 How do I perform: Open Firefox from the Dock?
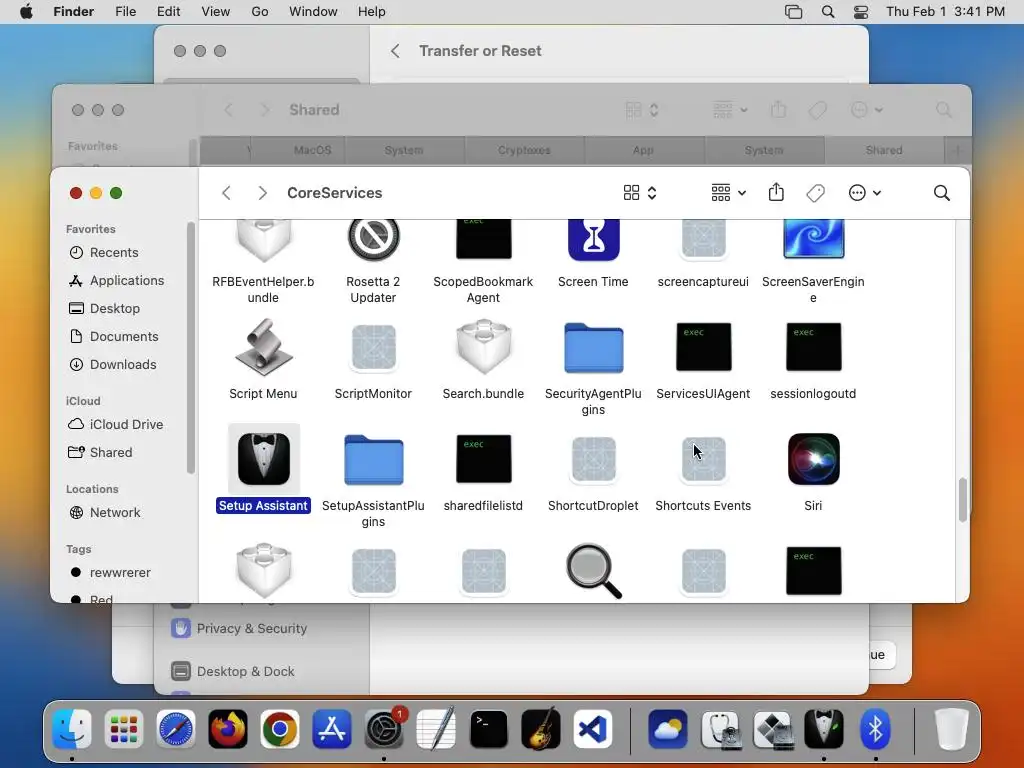coord(227,729)
